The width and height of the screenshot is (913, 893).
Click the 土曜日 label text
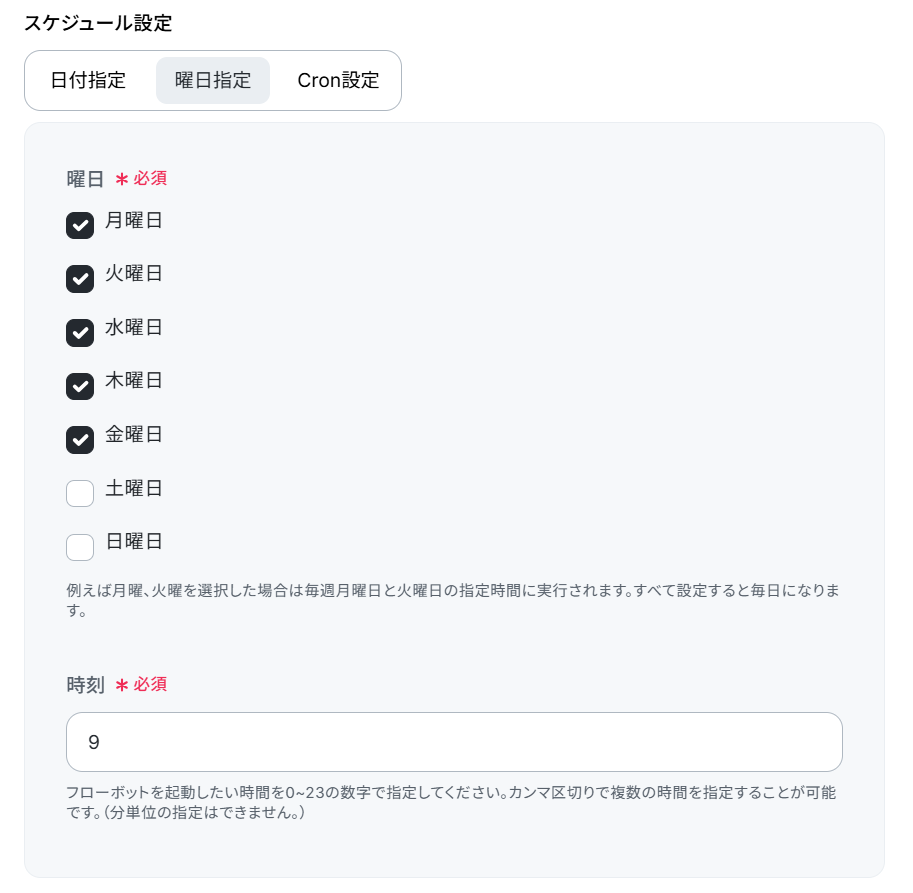point(133,488)
